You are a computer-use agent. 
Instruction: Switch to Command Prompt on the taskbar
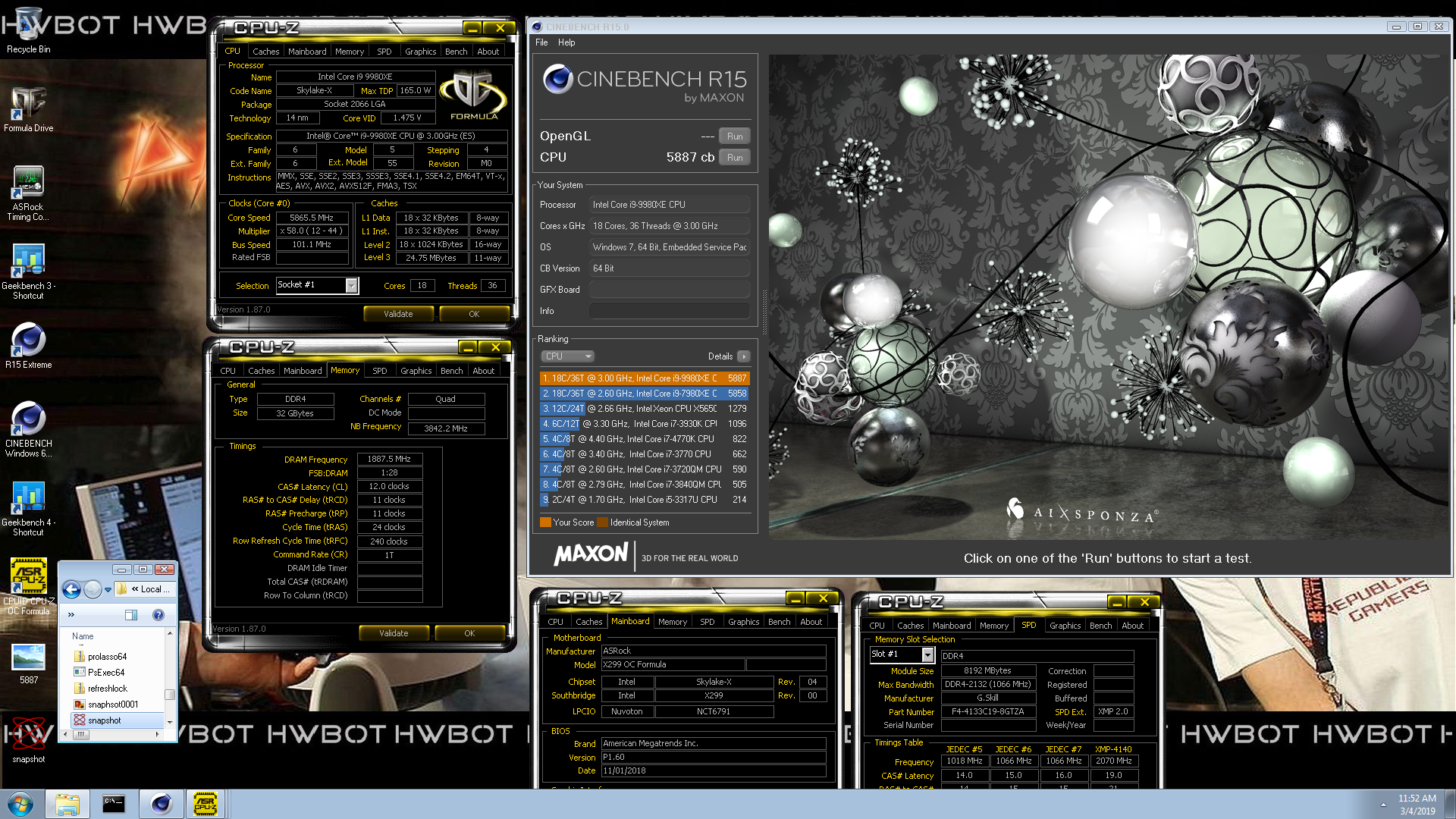114,804
